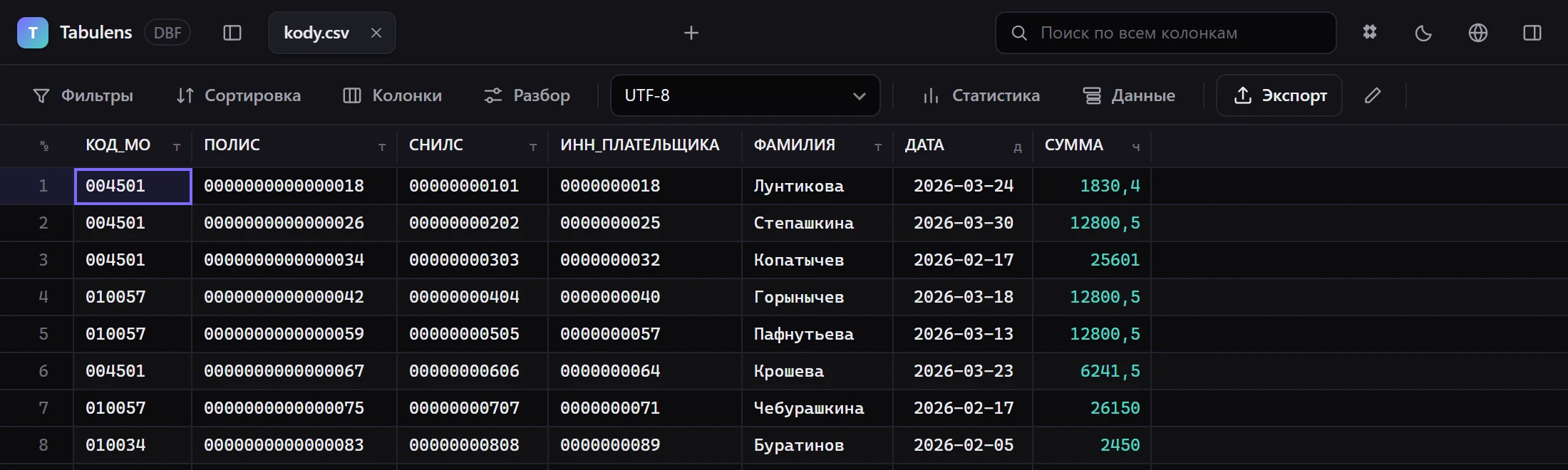
Task: Select the cell Горынычев
Action: point(817,298)
